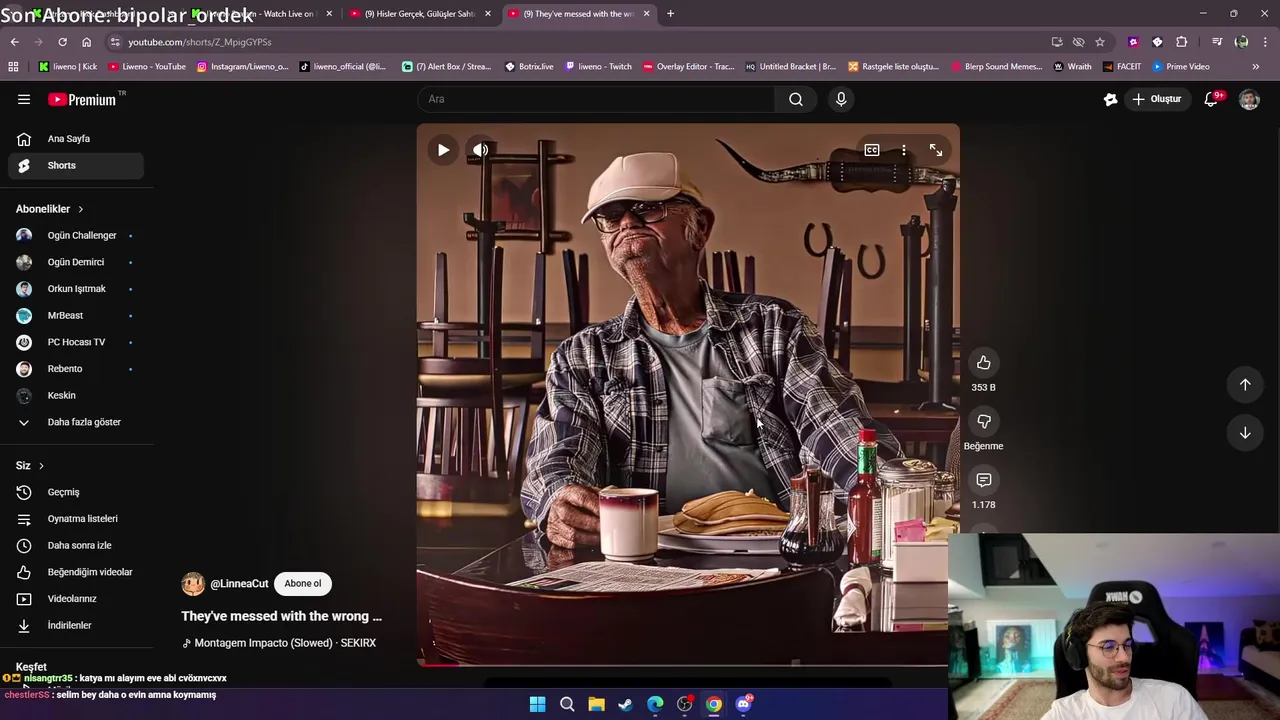Open Ogün Demirci channel
1280x720 pixels.
coord(76,262)
